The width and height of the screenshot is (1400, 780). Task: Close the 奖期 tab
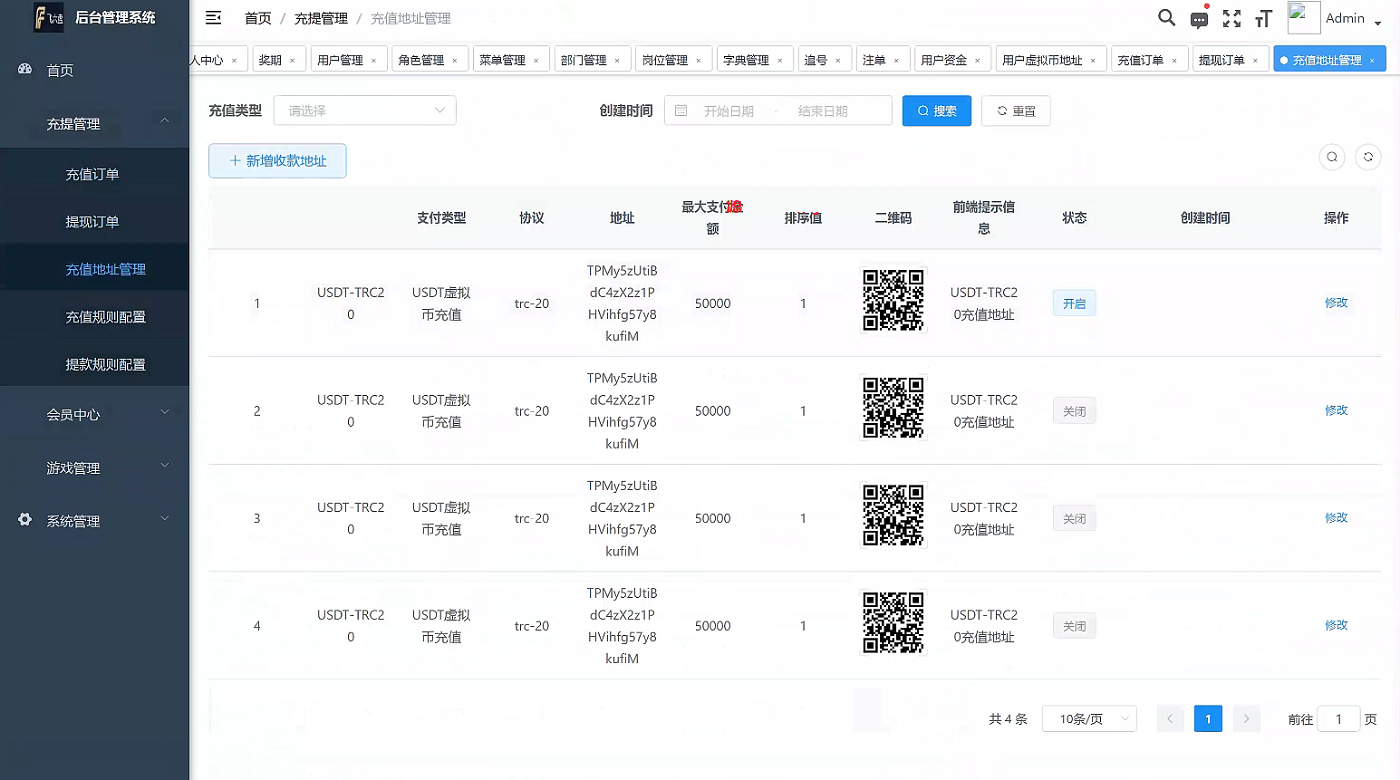[292, 61]
